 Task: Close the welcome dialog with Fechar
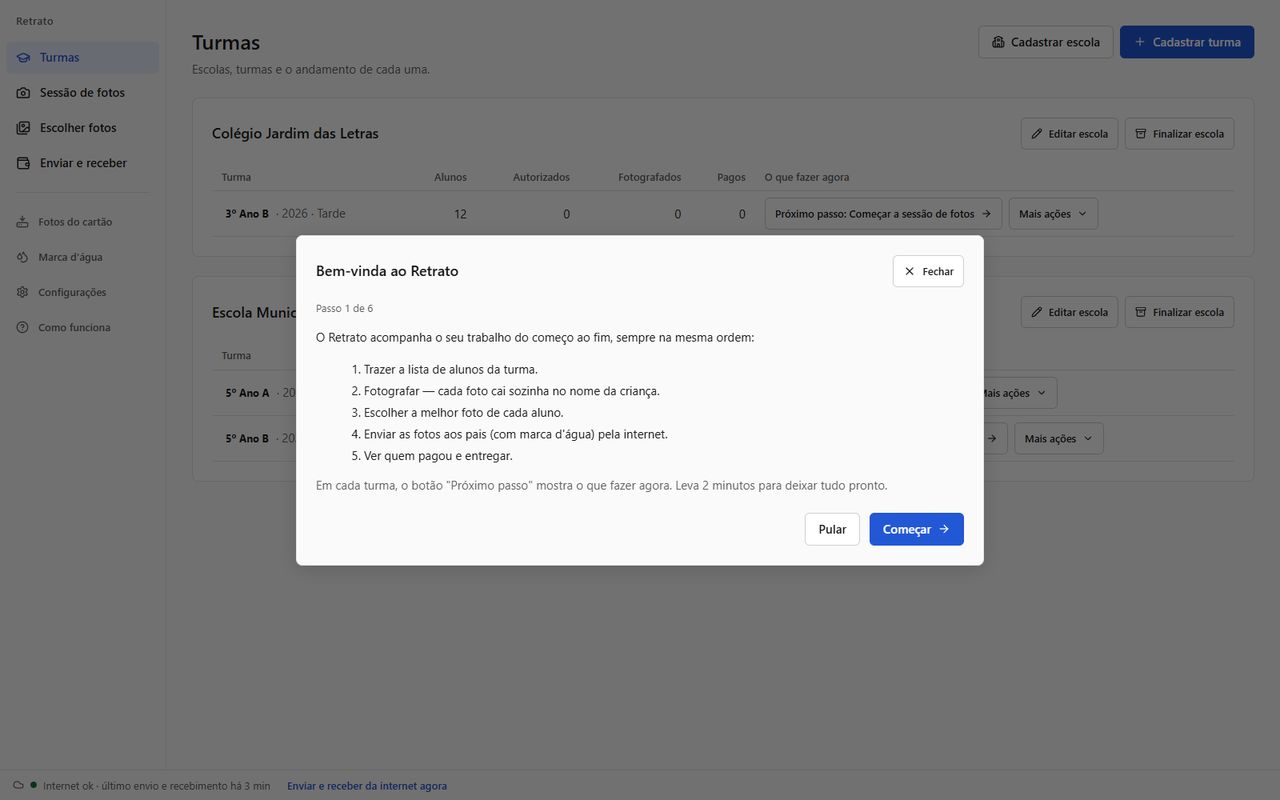[928, 271]
